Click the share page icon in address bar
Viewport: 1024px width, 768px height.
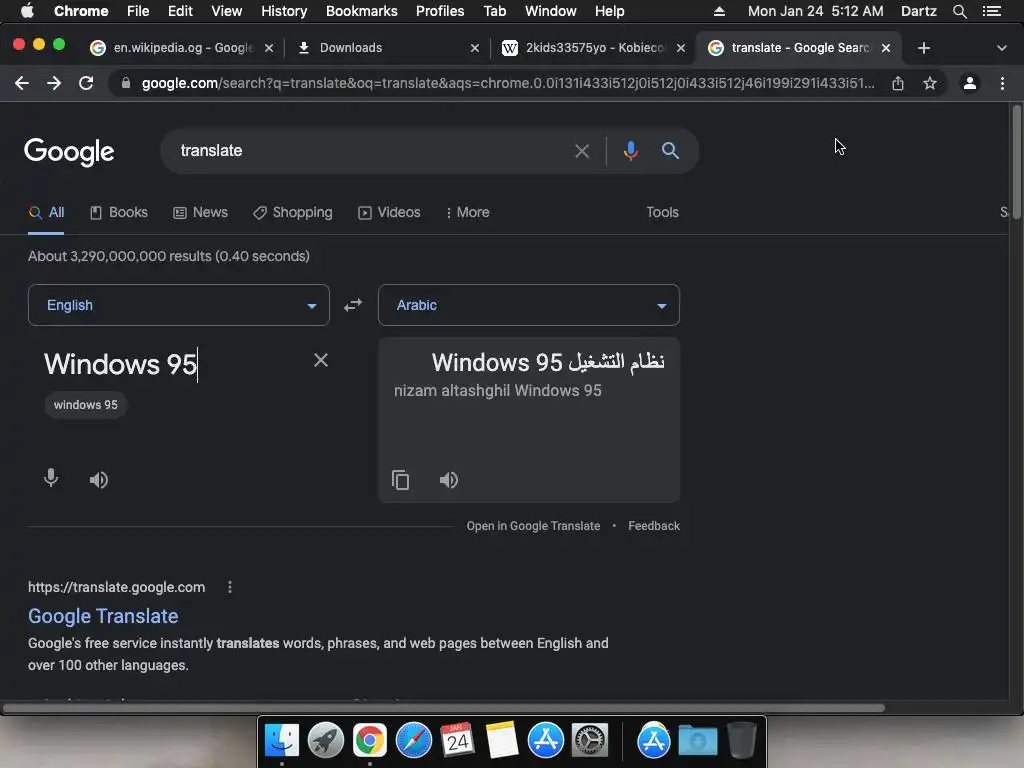(898, 83)
